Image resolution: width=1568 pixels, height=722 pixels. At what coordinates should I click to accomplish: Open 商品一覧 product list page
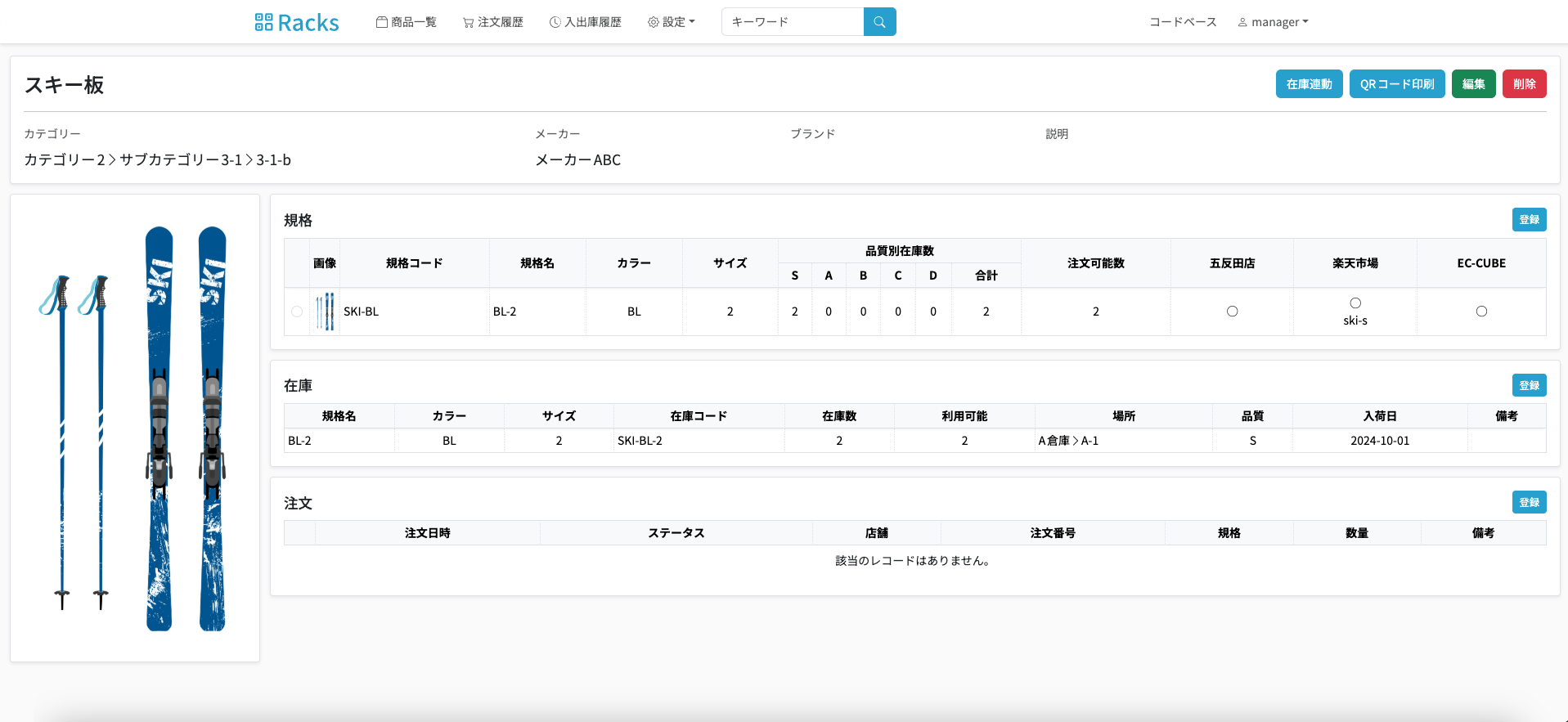tap(407, 22)
